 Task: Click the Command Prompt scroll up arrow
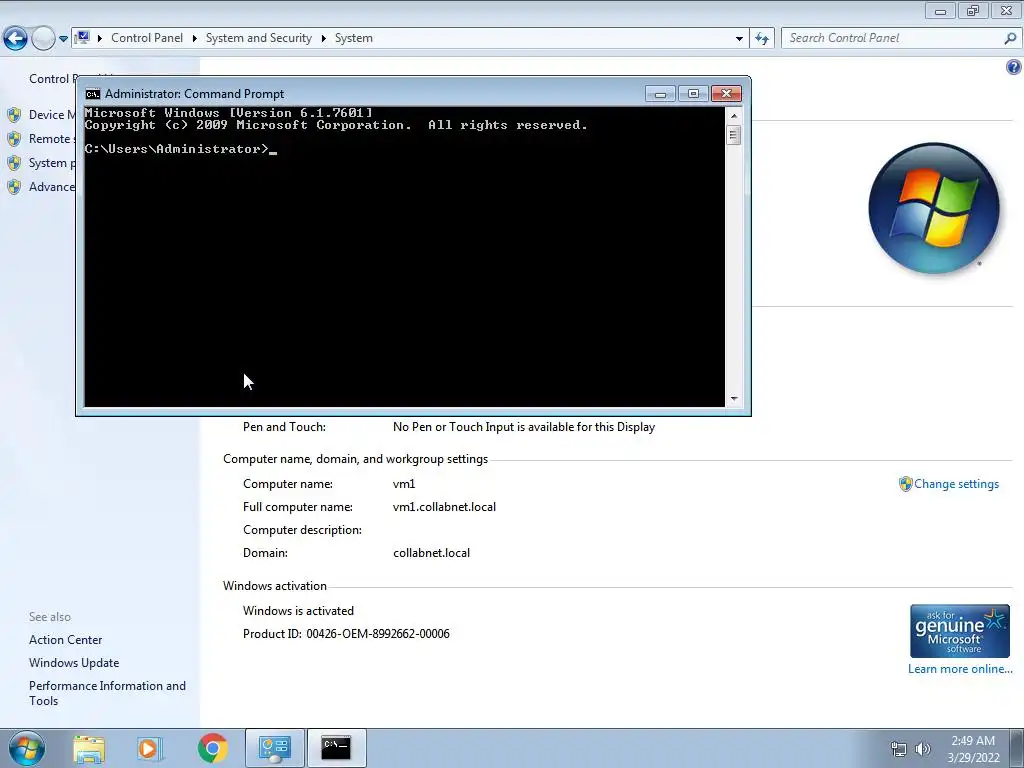click(x=734, y=116)
